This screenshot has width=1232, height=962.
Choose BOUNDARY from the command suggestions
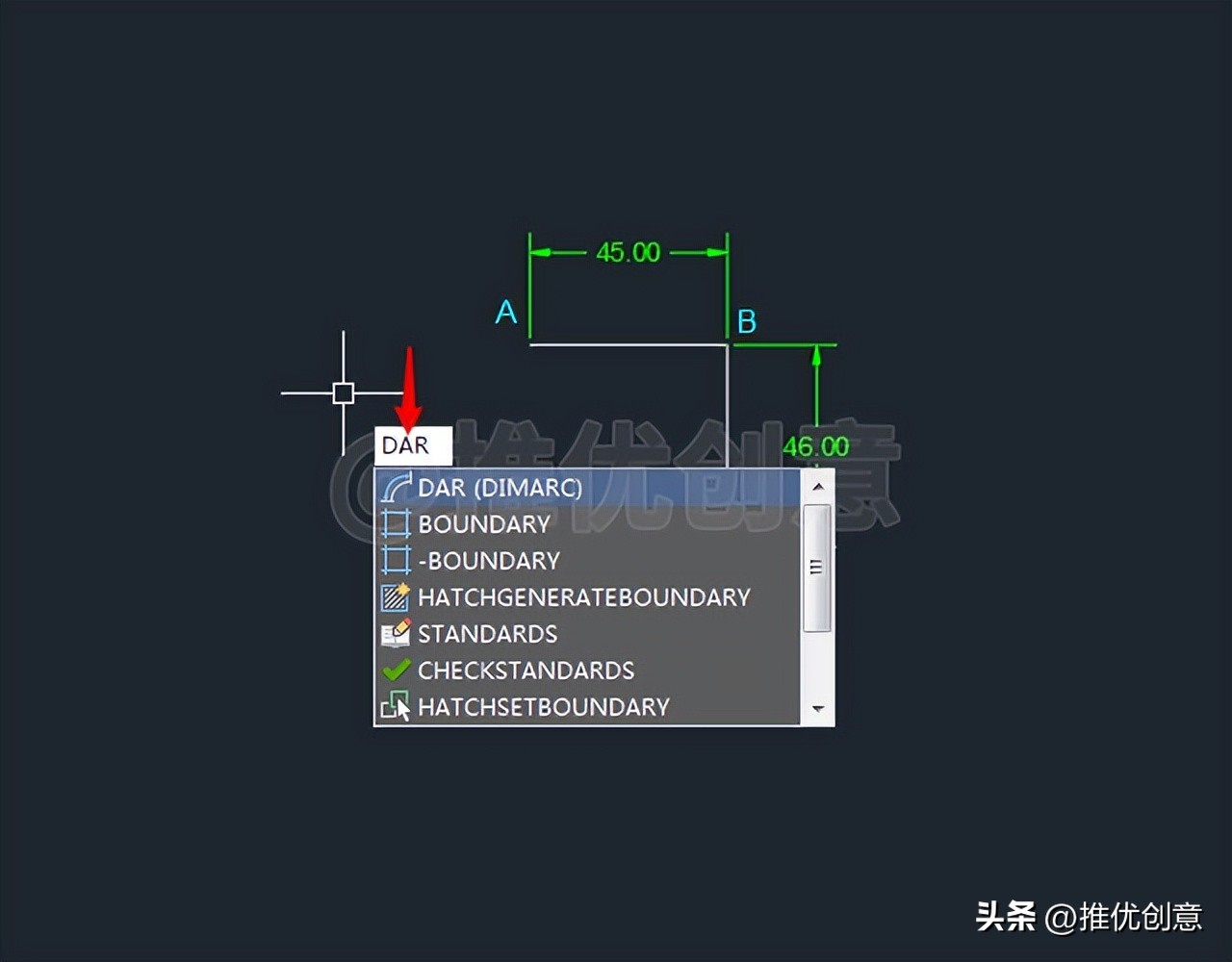(484, 524)
